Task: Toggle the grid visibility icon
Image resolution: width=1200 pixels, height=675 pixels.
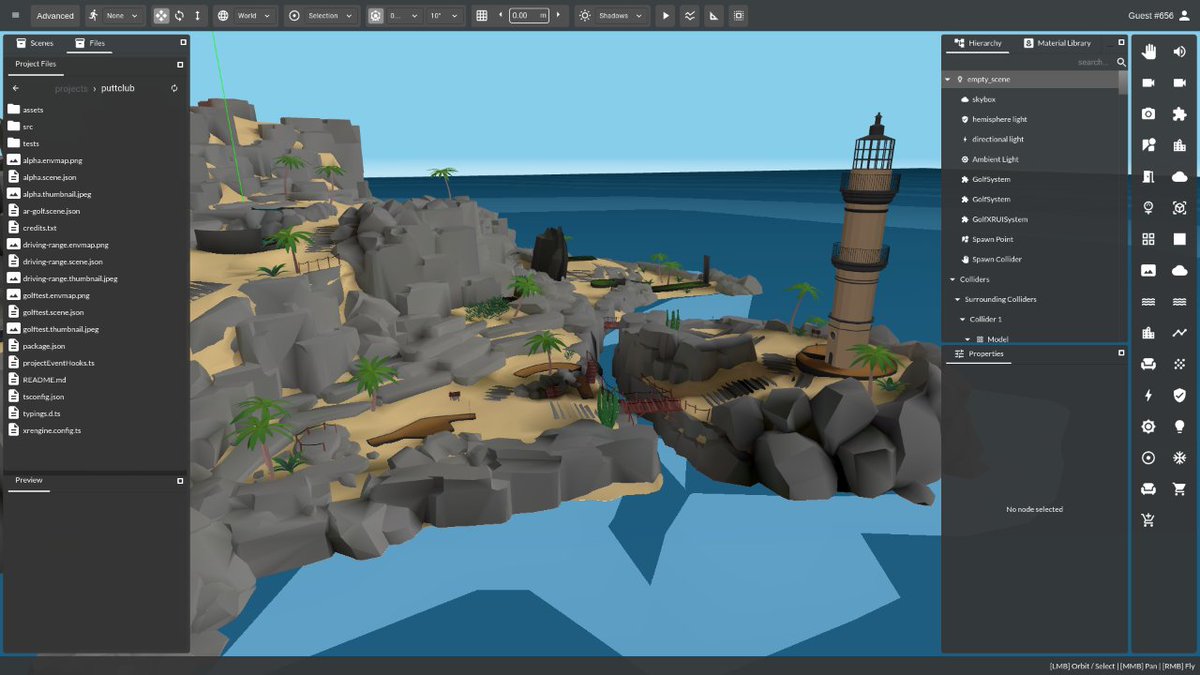Action: point(482,16)
